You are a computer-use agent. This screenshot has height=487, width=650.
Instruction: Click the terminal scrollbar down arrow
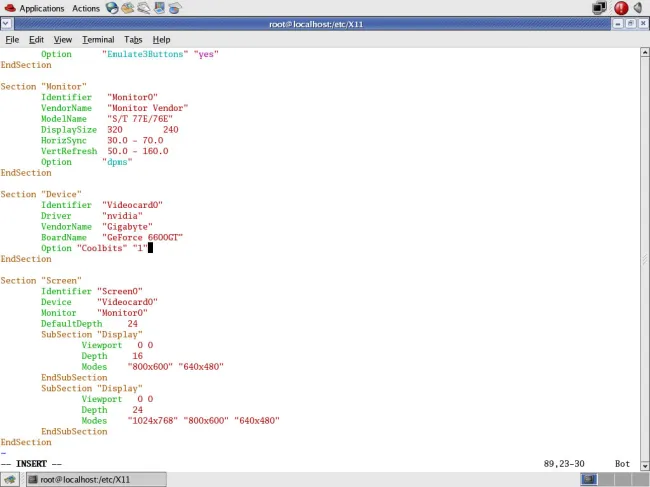[x=643, y=464]
